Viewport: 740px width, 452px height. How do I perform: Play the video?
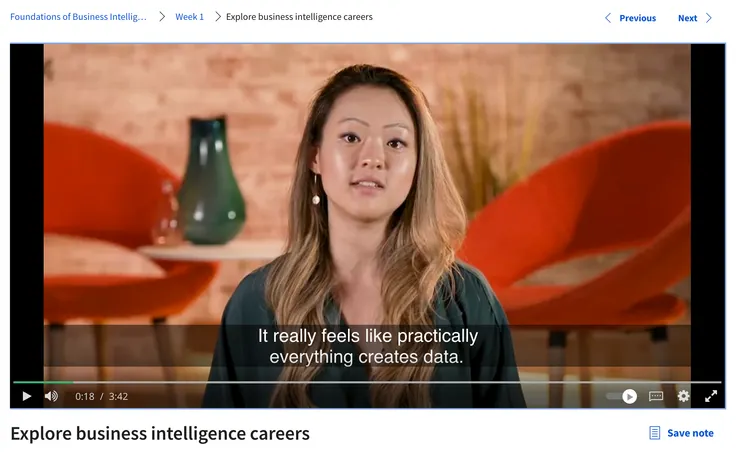pos(27,396)
